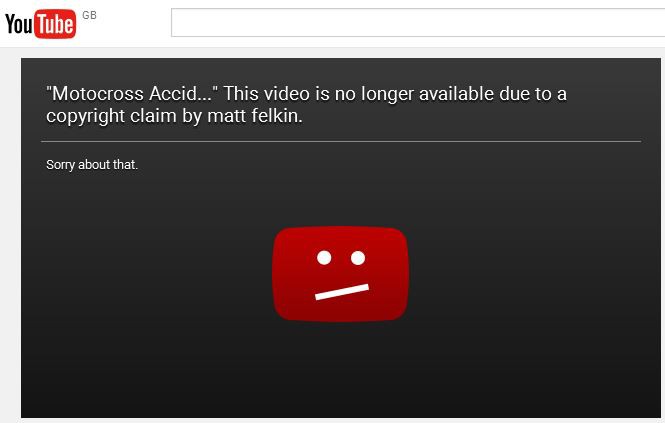Click the GB country code label
665x423 pixels.
pos(89,15)
